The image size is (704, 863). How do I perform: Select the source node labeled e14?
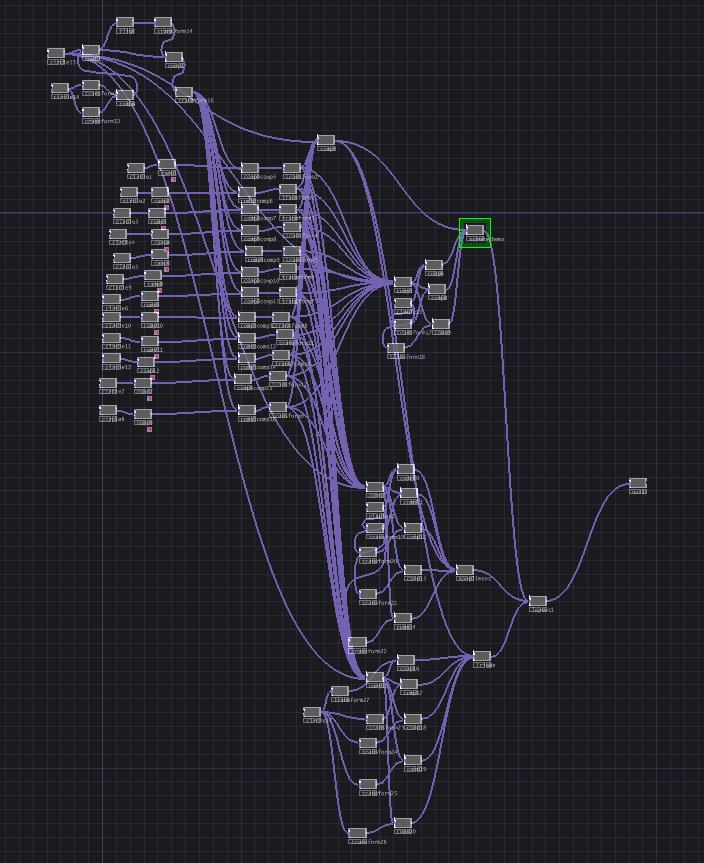pyautogui.click(x=60, y=88)
